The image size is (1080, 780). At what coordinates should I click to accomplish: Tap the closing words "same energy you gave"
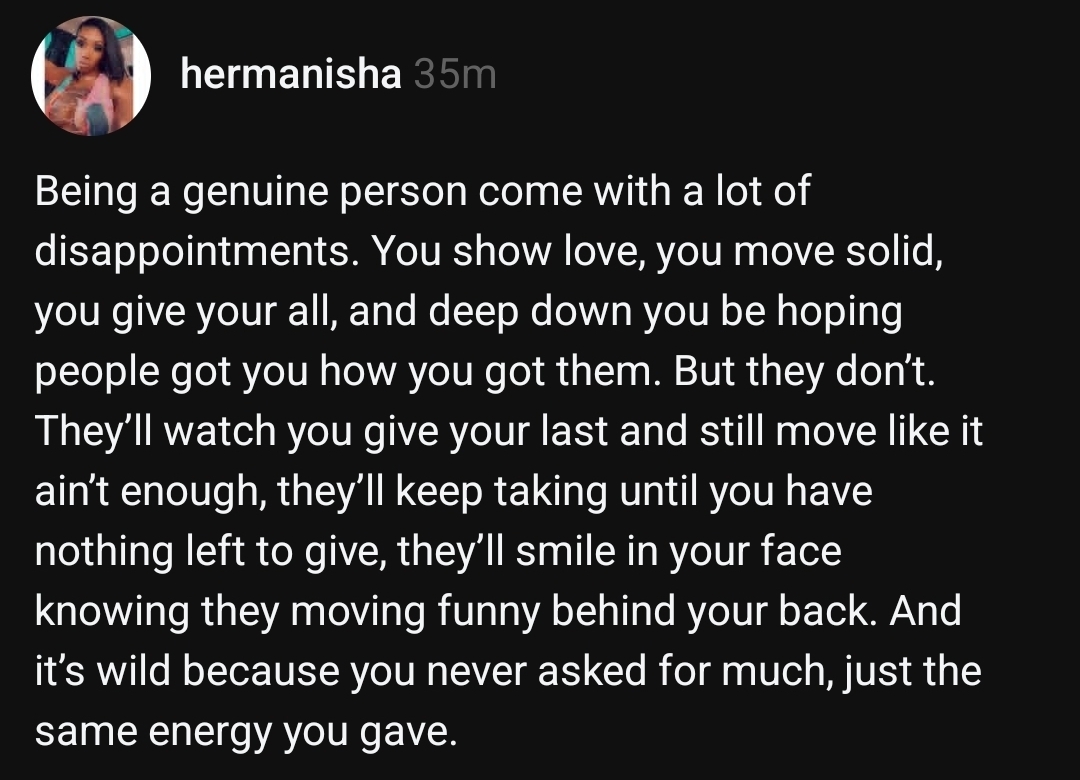(x=245, y=732)
